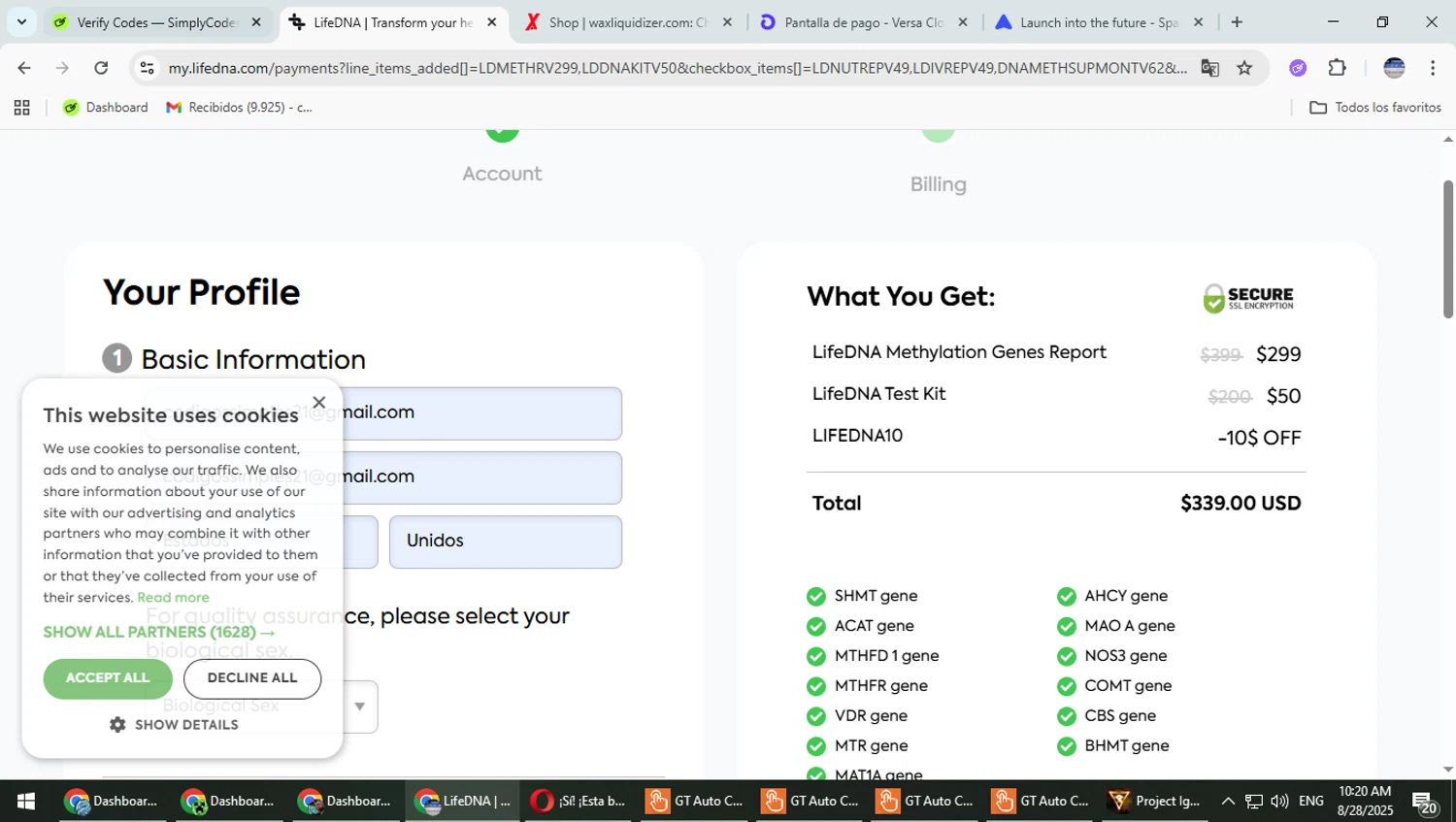Expand the Biological Sex dropdown
Viewport: 1456px width, 822px height.
(x=359, y=707)
